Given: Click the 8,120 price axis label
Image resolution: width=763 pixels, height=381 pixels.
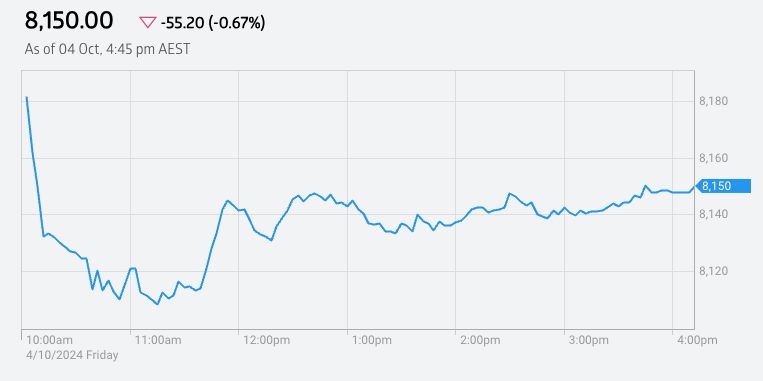Looking at the screenshot, I should [713, 271].
